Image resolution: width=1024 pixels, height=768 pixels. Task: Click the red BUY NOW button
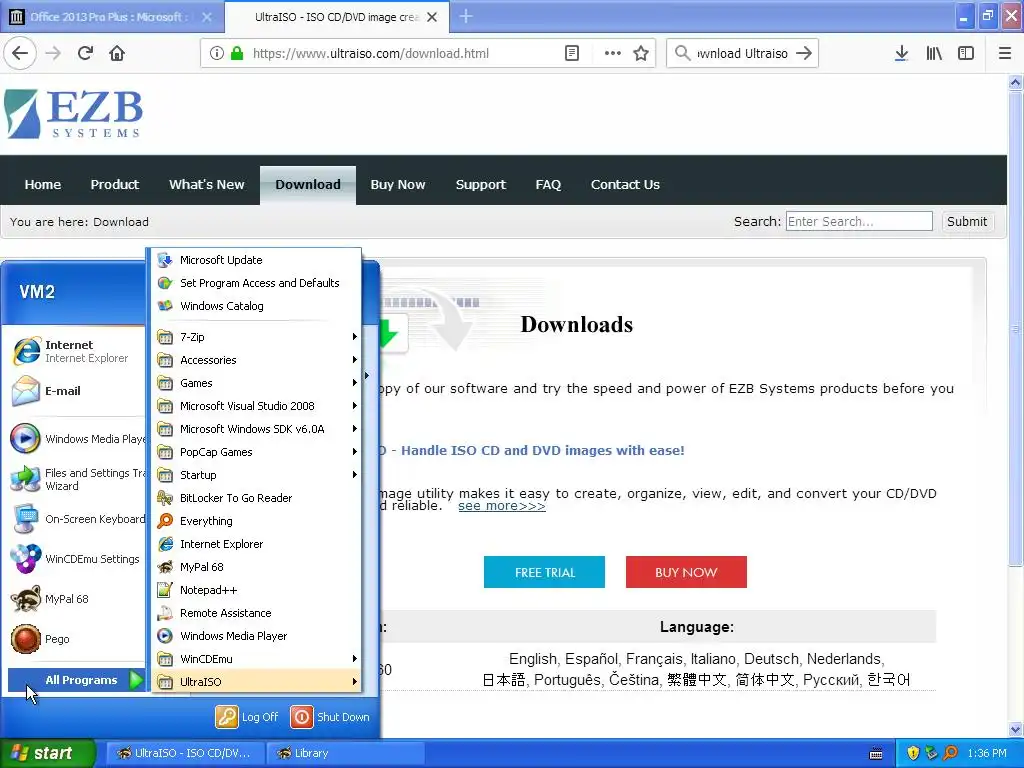(x=686, y=572)
